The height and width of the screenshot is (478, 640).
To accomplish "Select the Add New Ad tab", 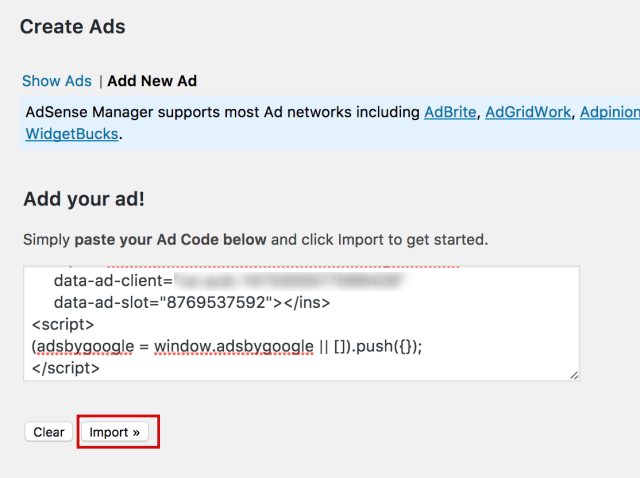I will tap(152, 81).
